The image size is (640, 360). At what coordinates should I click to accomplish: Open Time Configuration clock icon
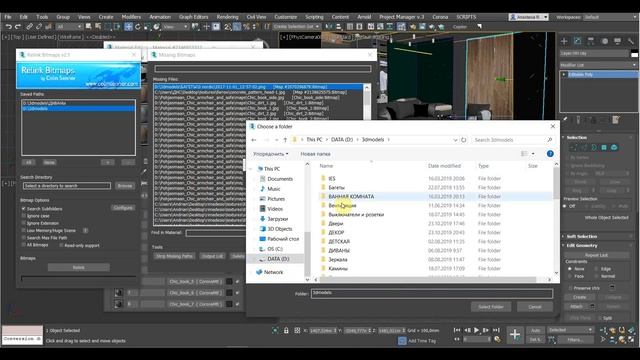(x=497, y=339)
